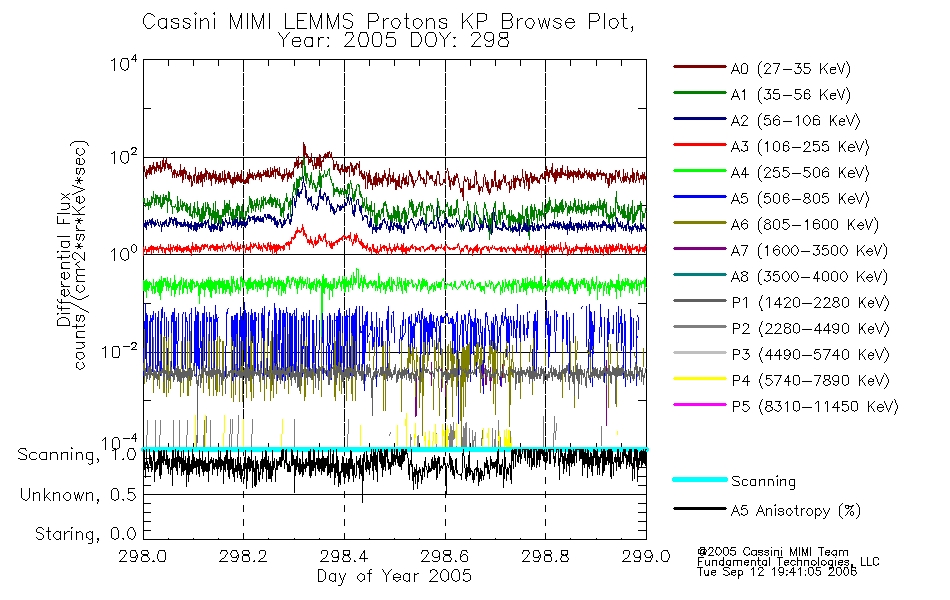Click the A4 (255-506 KeV) legend label
The width and height of the screenshot is (950, 600).
(799, 173)
